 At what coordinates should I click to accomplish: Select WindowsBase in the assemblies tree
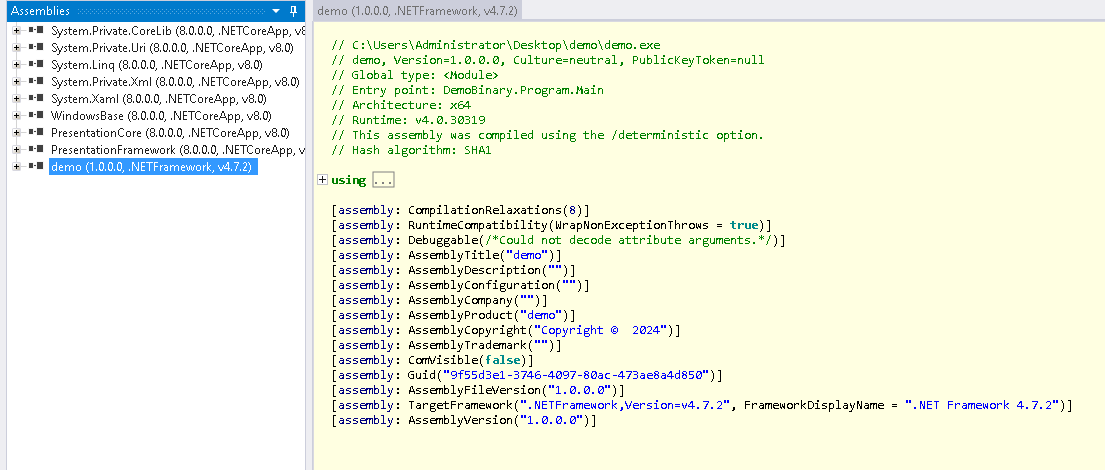coord(161,116)
